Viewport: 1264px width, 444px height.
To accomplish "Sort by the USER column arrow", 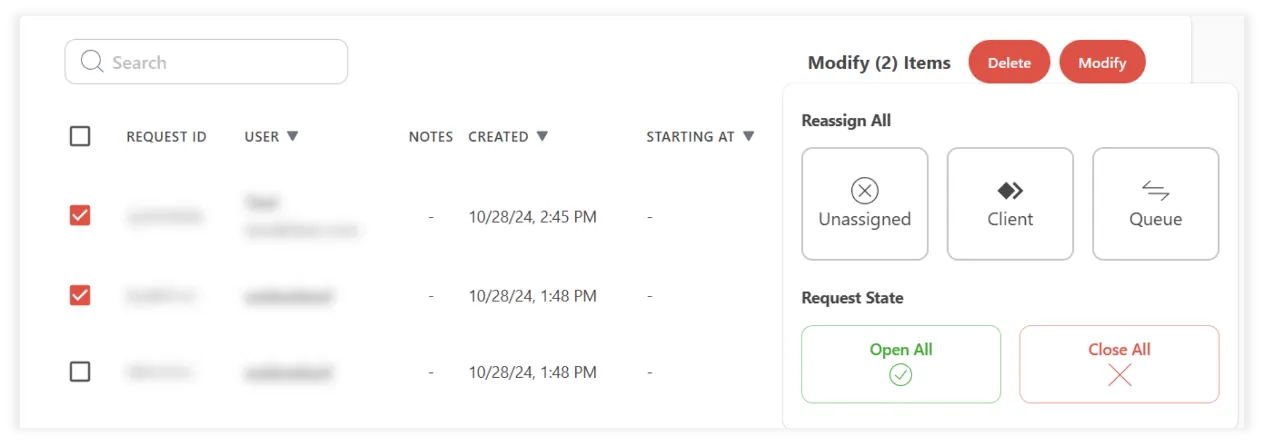I will 292,136.
